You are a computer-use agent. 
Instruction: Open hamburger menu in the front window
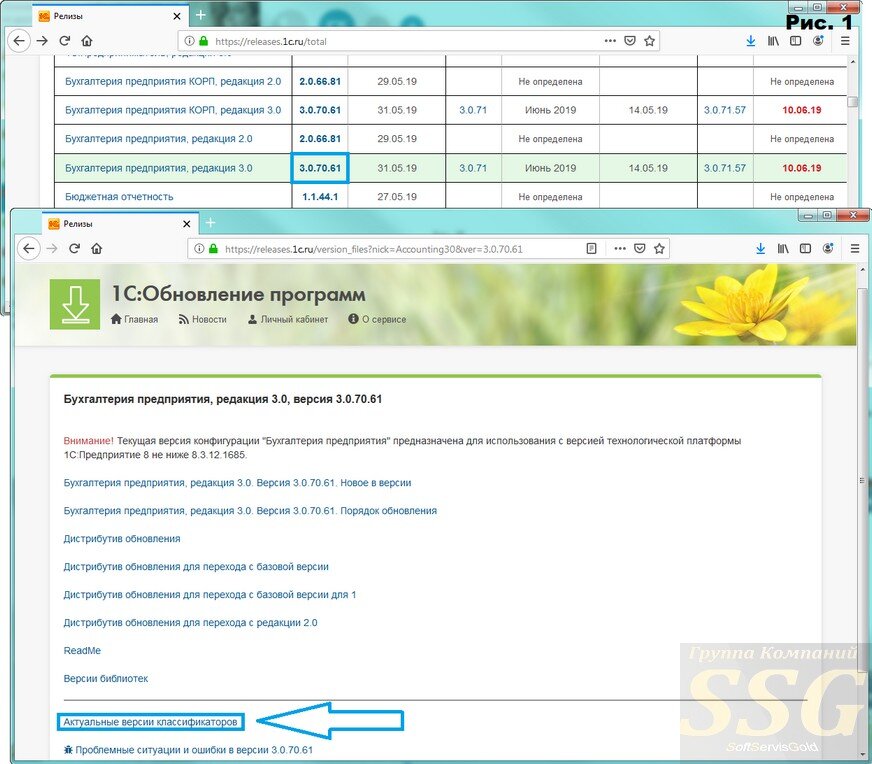[855, 249]
